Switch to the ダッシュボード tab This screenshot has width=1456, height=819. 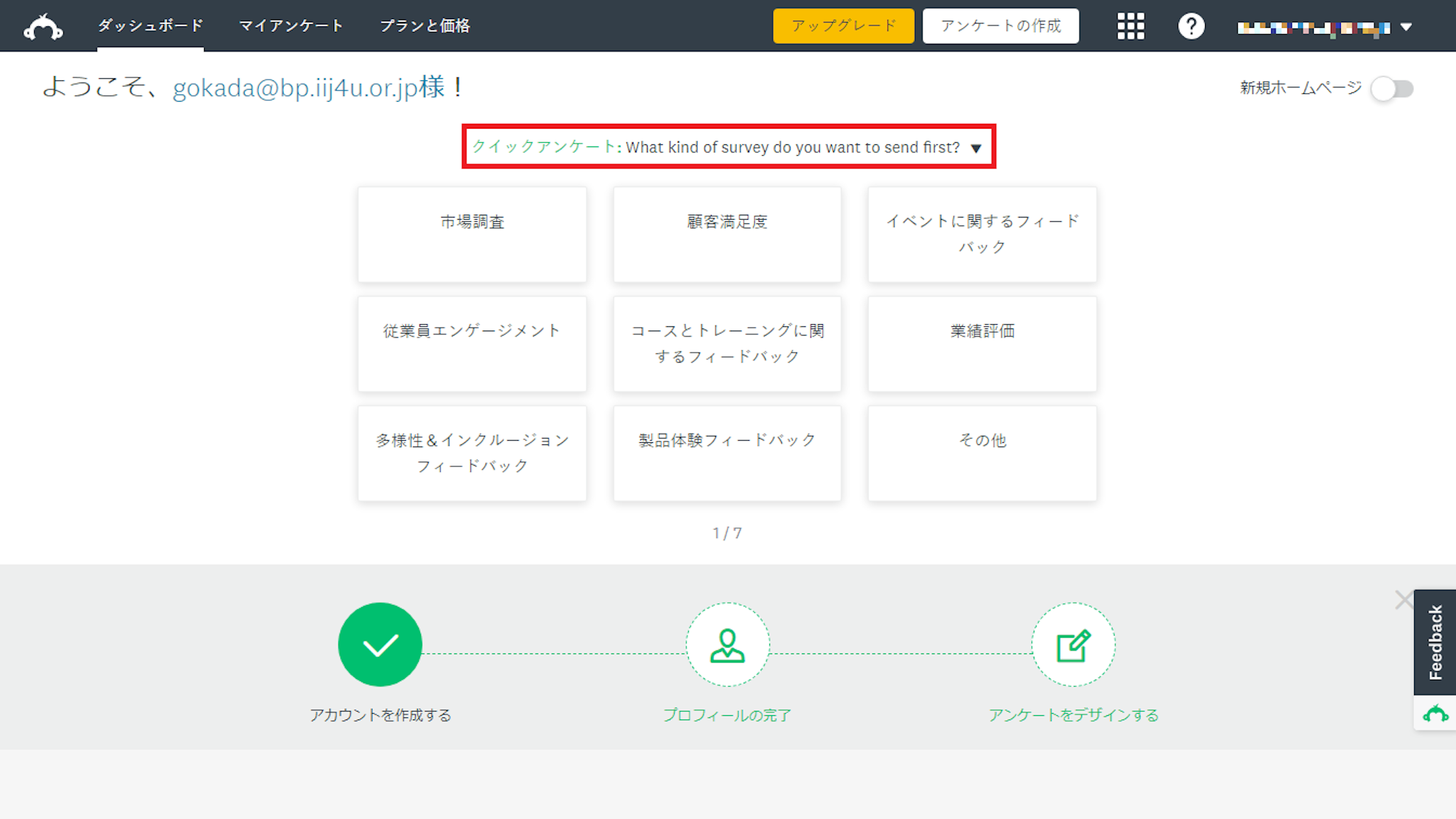point(150,26)
